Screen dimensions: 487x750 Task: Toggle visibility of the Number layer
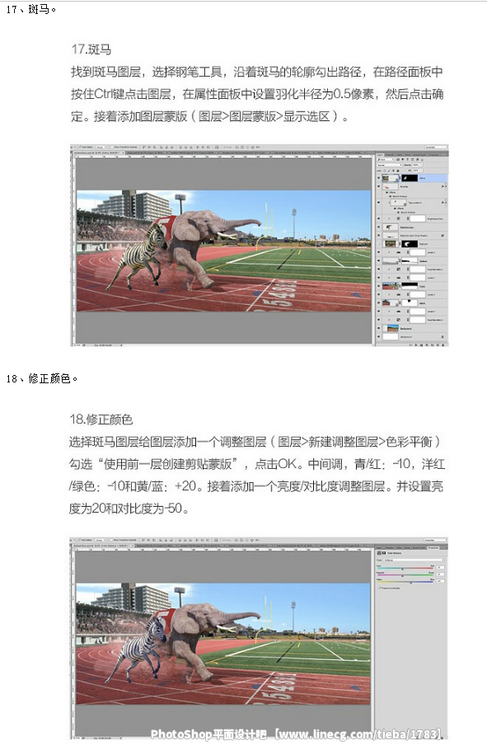tap(378, 186)
